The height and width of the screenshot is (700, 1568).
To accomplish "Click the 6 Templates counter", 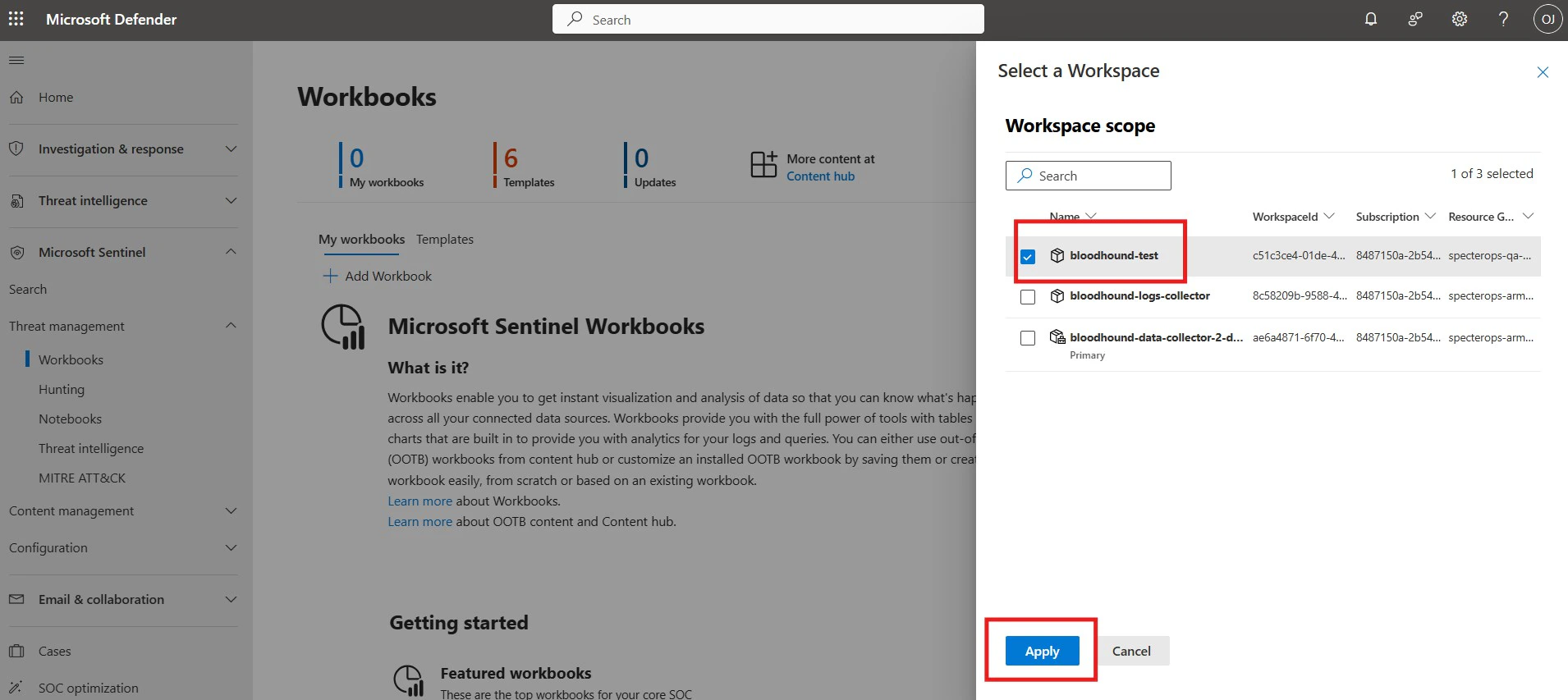I will pyautogui.click(x=524, y=165).
